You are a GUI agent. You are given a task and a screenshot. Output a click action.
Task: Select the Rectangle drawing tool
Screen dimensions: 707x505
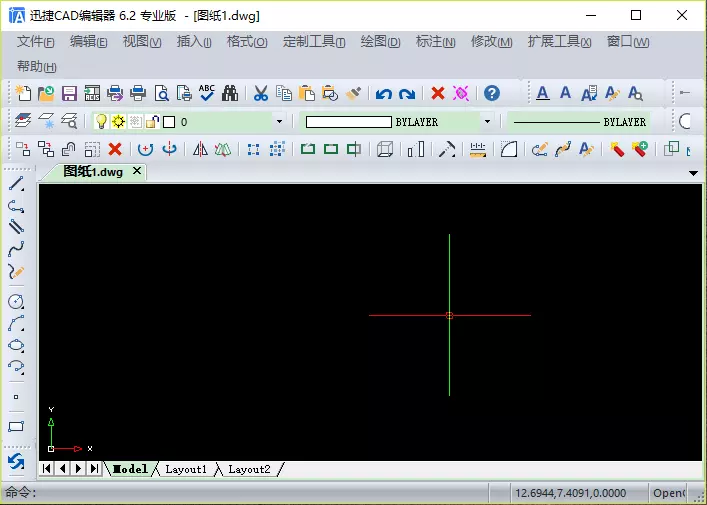(16, 426)
